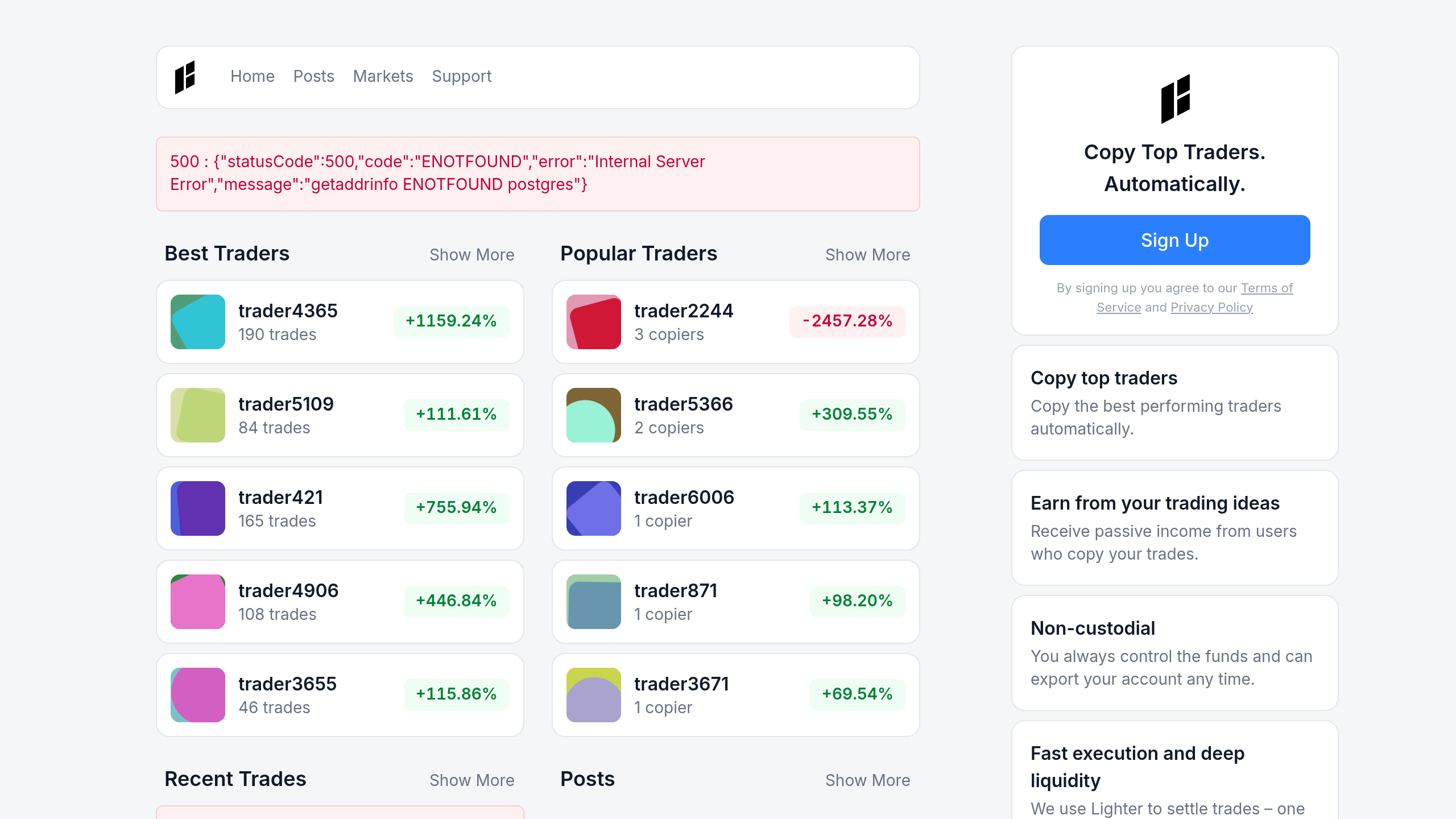Open trader871's slate blue avatar
Image resolution: width=1456 pixels, height=819 pixels.
pyautogui.click(x=594, y=602)
